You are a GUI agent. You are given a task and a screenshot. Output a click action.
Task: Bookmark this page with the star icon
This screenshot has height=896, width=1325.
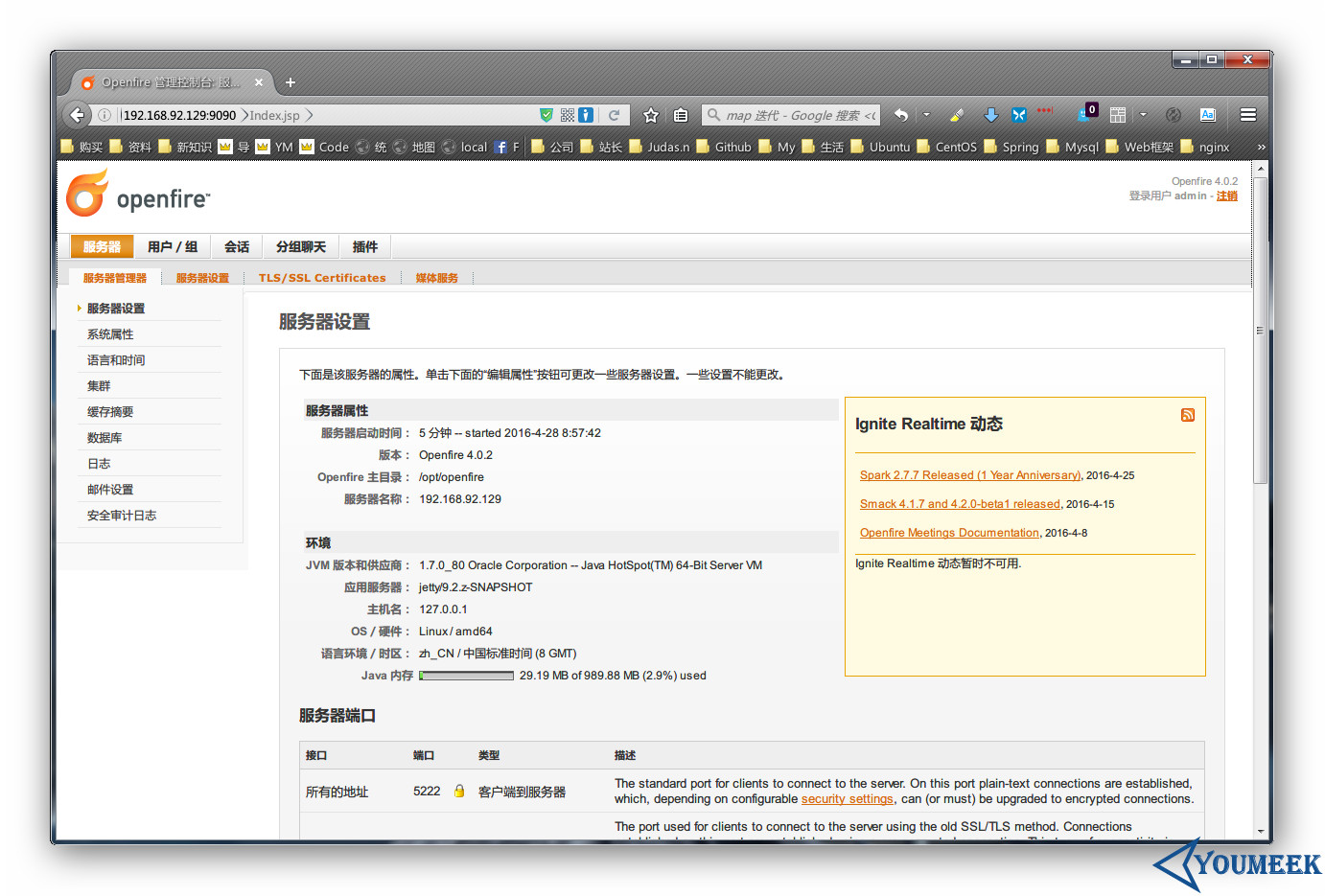pyautogui.click(x=651, y=115)
